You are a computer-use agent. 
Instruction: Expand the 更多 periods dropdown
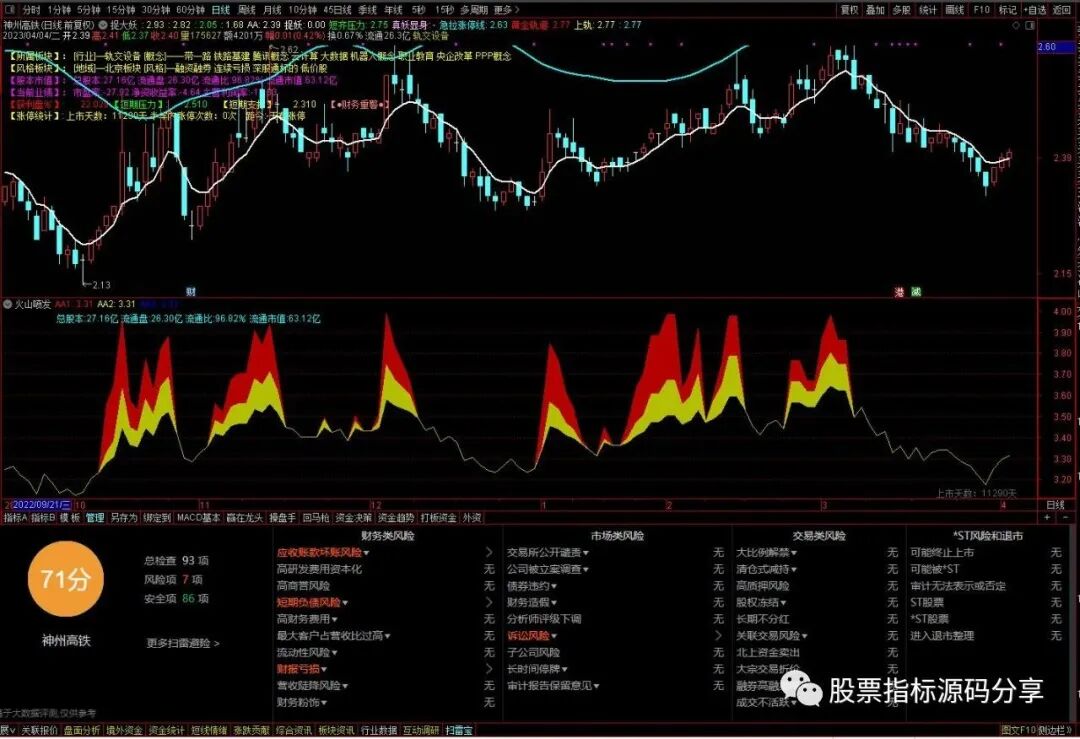coord(507,10)
